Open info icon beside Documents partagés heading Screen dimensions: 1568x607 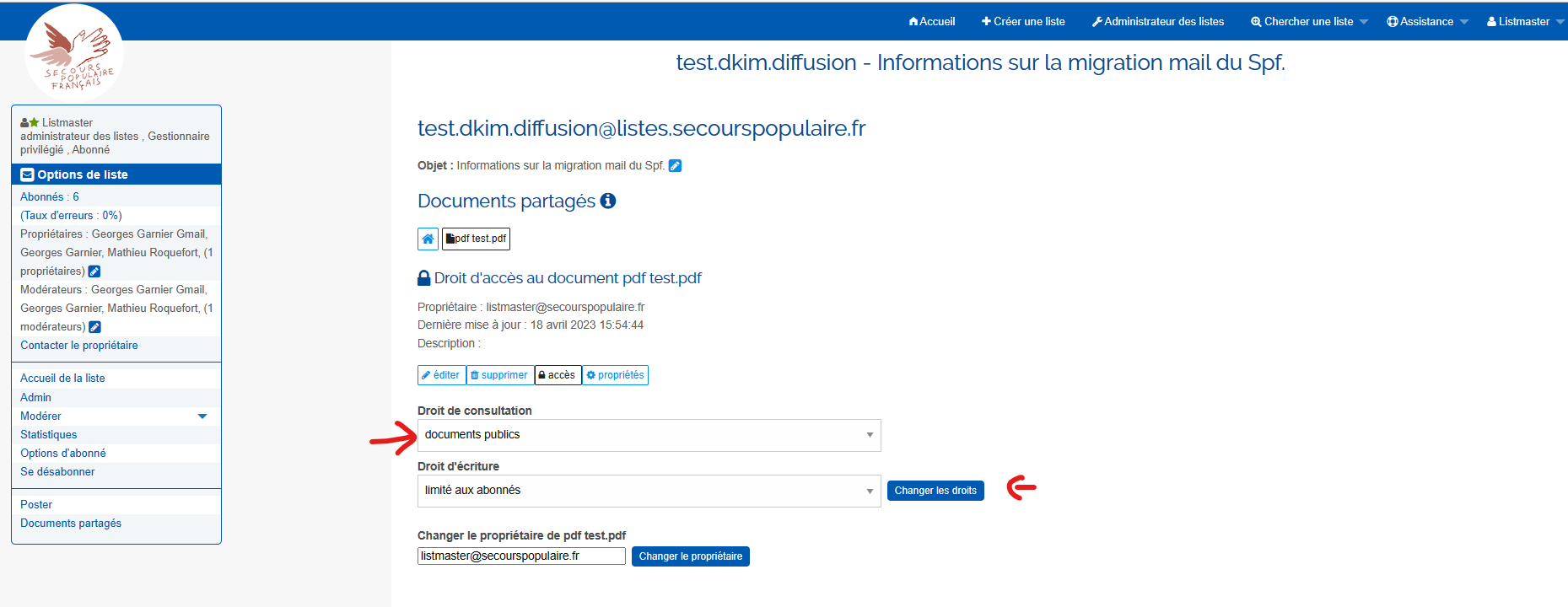point(607,201)
